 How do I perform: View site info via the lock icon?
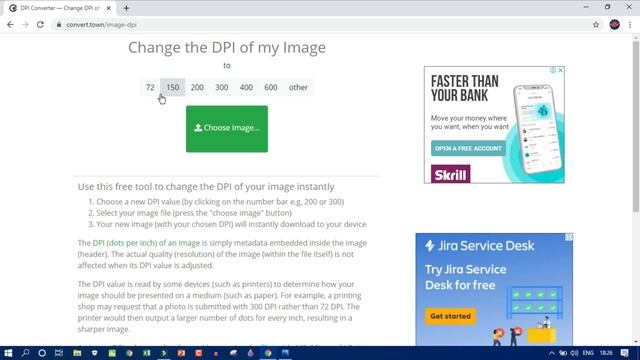click(59, 24)
